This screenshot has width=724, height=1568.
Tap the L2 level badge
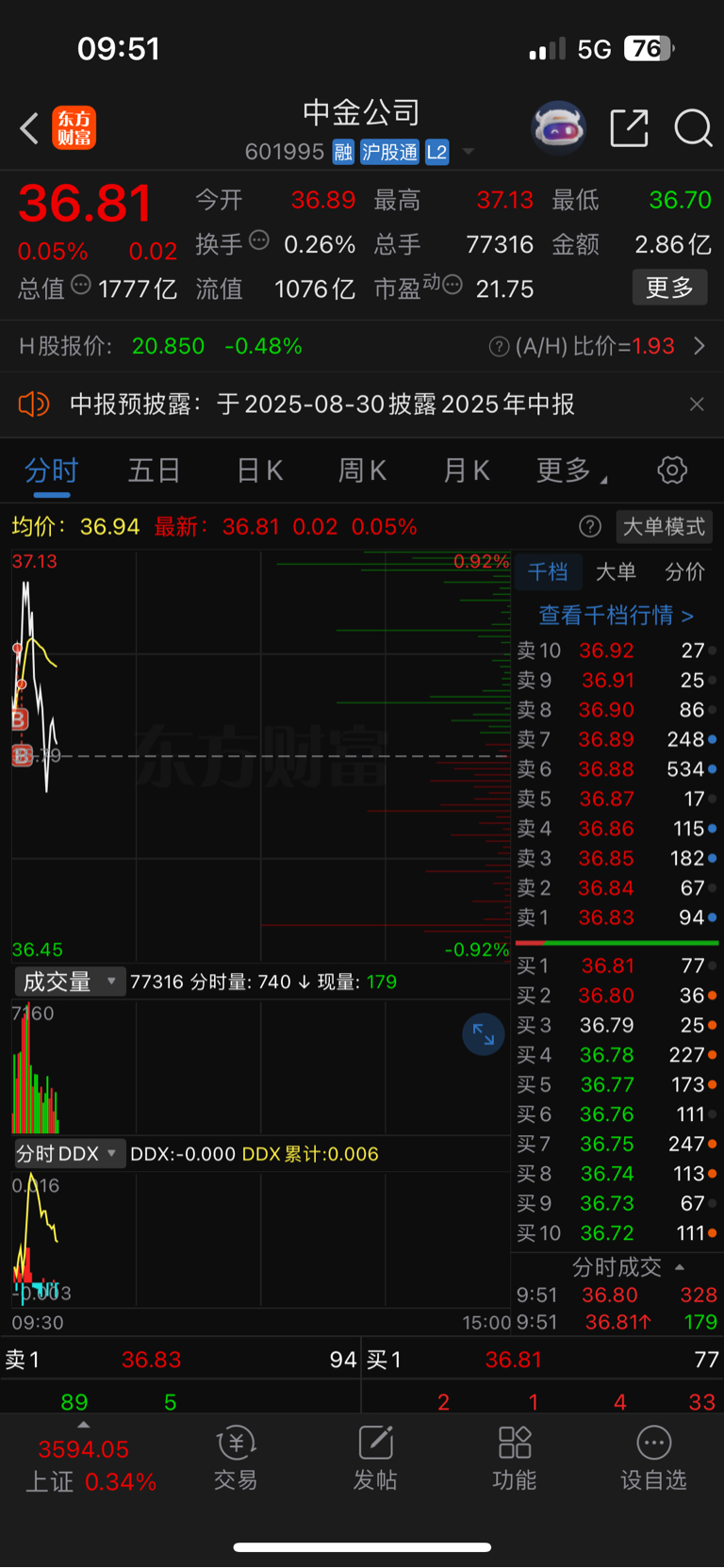point(436,152)
